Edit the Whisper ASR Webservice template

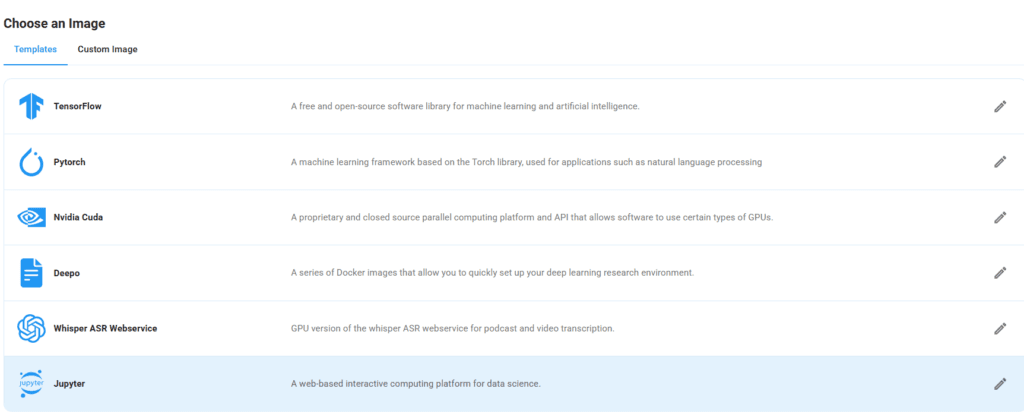(x=999, y=328)
